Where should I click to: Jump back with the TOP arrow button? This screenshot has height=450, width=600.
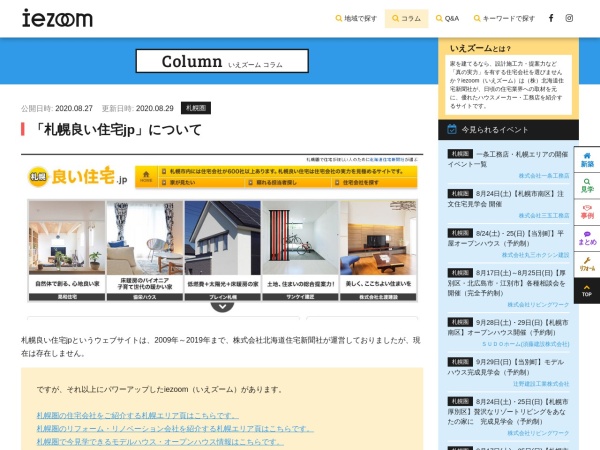click(x=587, y=291)
